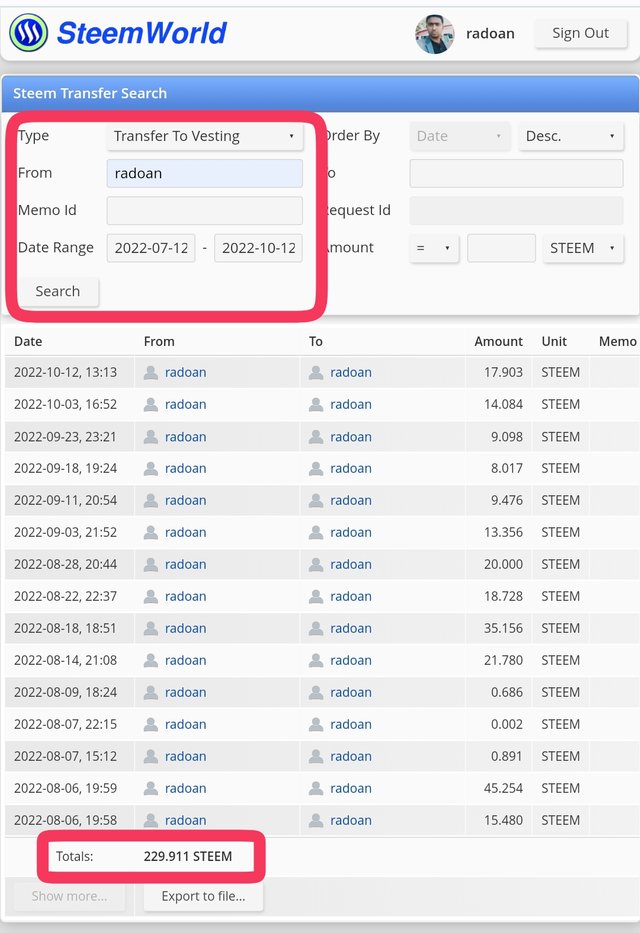Click the From column header
The width and height of the screenshot is (640, 933).
pyautogui.click(x=159, y=342)
